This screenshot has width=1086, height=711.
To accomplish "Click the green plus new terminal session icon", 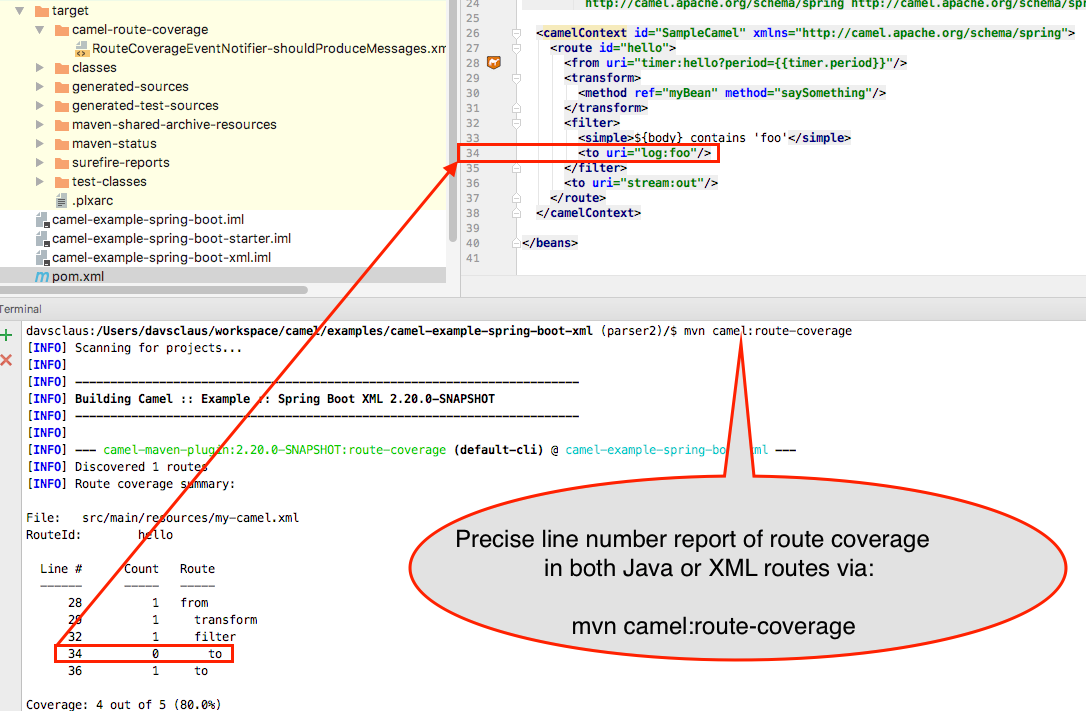I will pos(6,336).
